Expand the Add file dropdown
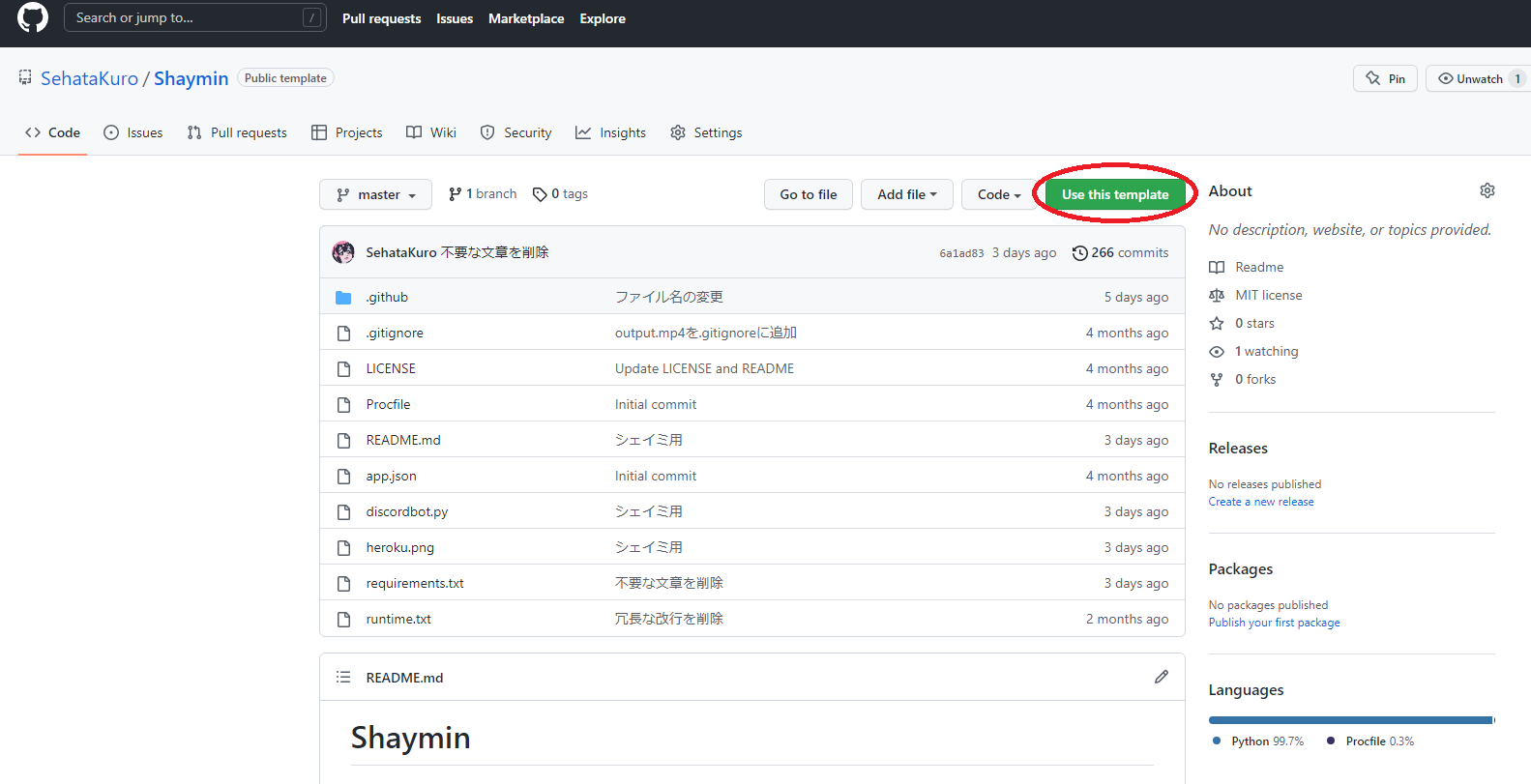1531x784 pixels. click(x=907, y=194)
